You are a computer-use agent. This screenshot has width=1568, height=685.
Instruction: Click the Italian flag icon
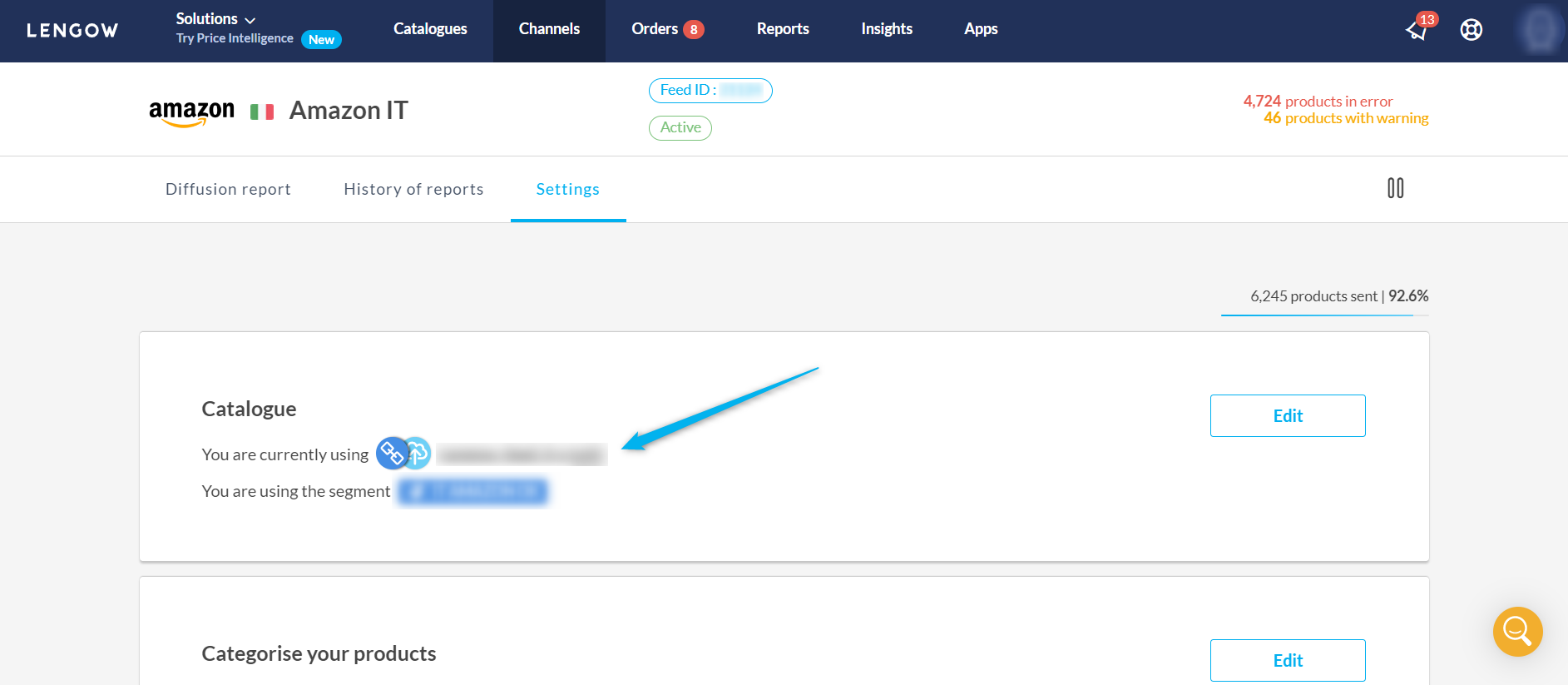(262, 112)
